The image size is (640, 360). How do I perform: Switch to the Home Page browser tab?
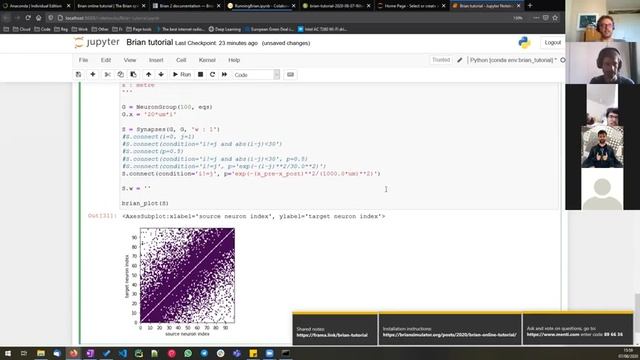(x=411, y=6)
